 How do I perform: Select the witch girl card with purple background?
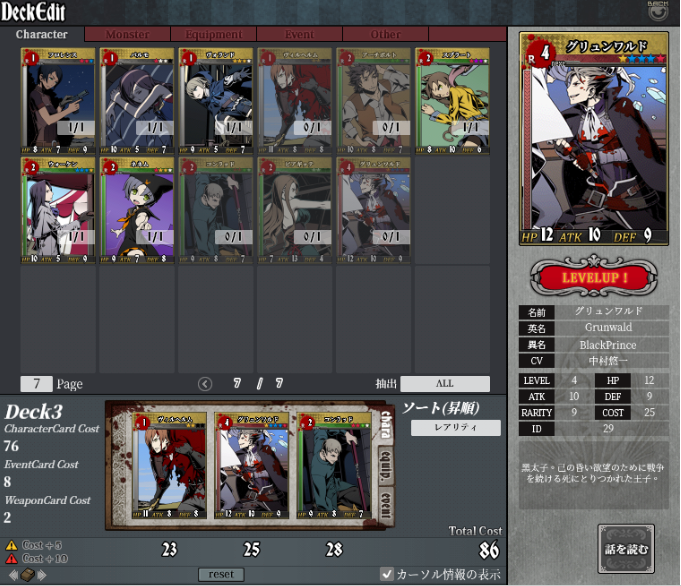click(137, 210)
